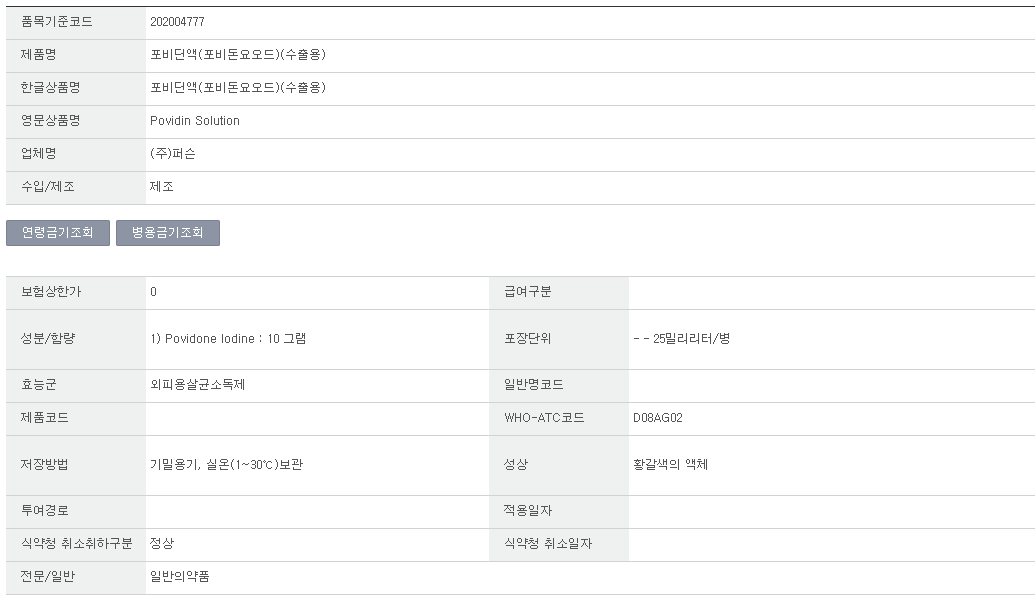The height and width of the screenshot is (602, 1035).
Task: Select product code 202004777 value
Action: coord(178,22)
